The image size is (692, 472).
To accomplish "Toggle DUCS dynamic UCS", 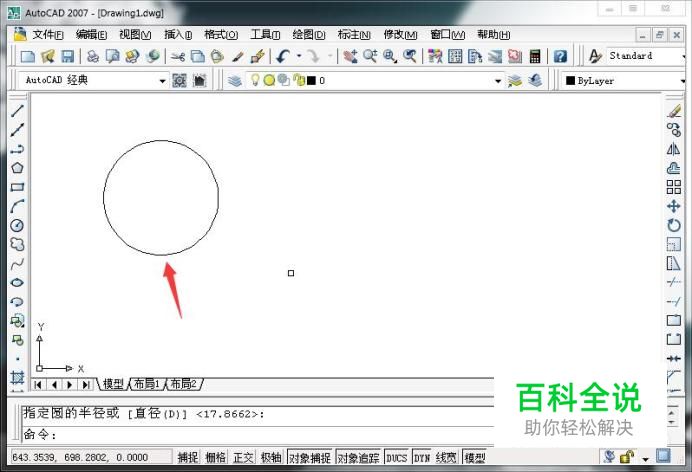I will coord(396,457).
